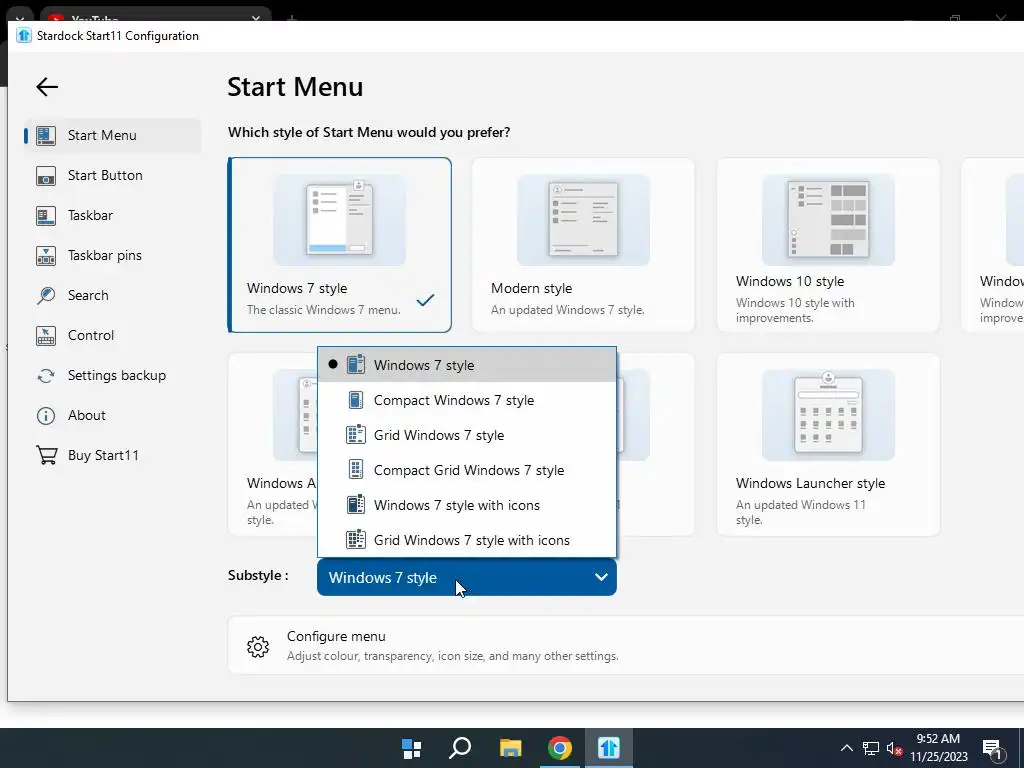The width and height of the screenshot is (1024, 768).
Task: Select the Windows Launcher style card
Action: coord(828,445)
